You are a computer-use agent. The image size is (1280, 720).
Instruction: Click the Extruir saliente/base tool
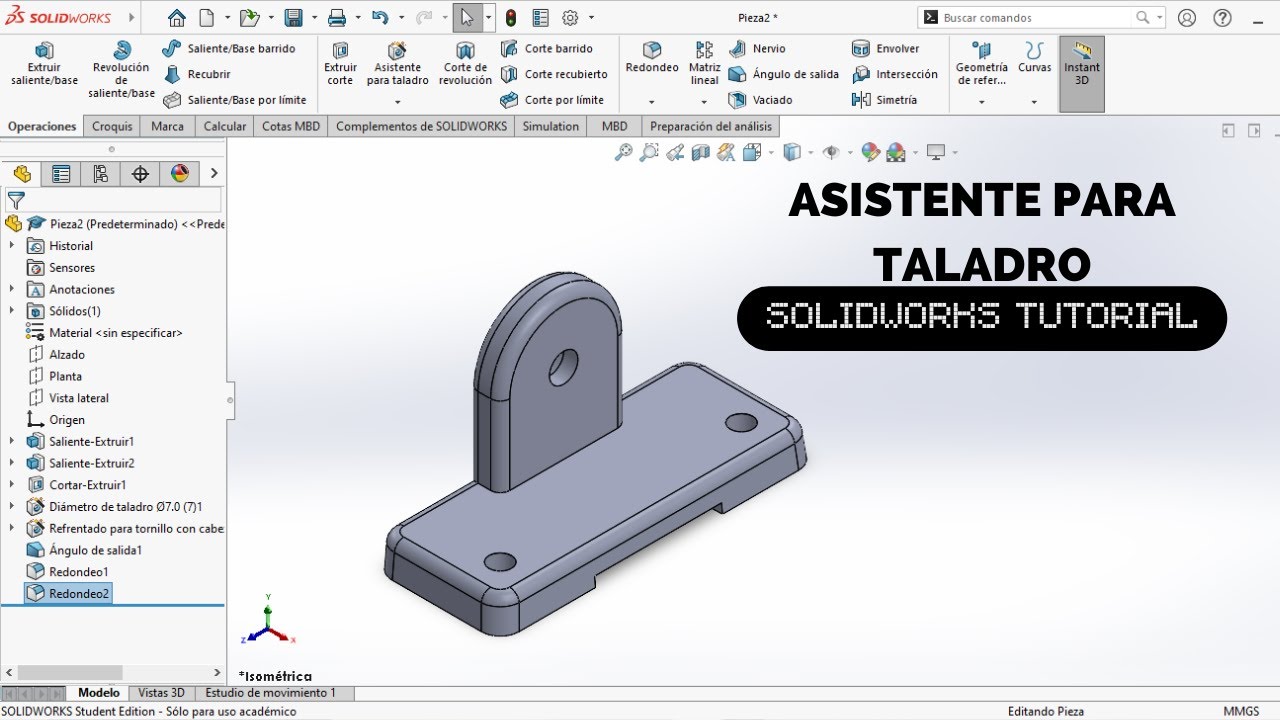pos(44,64)
